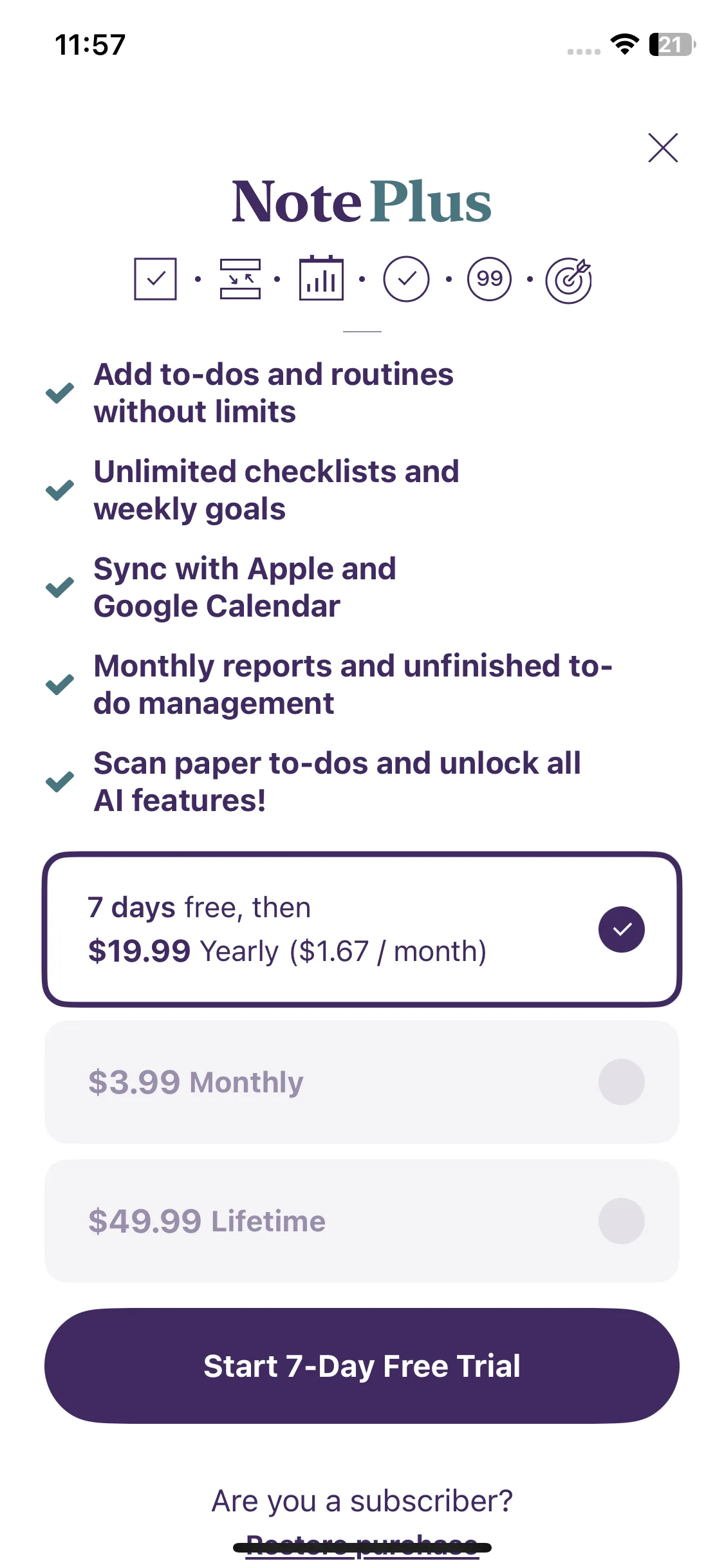Tap checkmark beside unlimited to-dos and routines

point(60,393)
